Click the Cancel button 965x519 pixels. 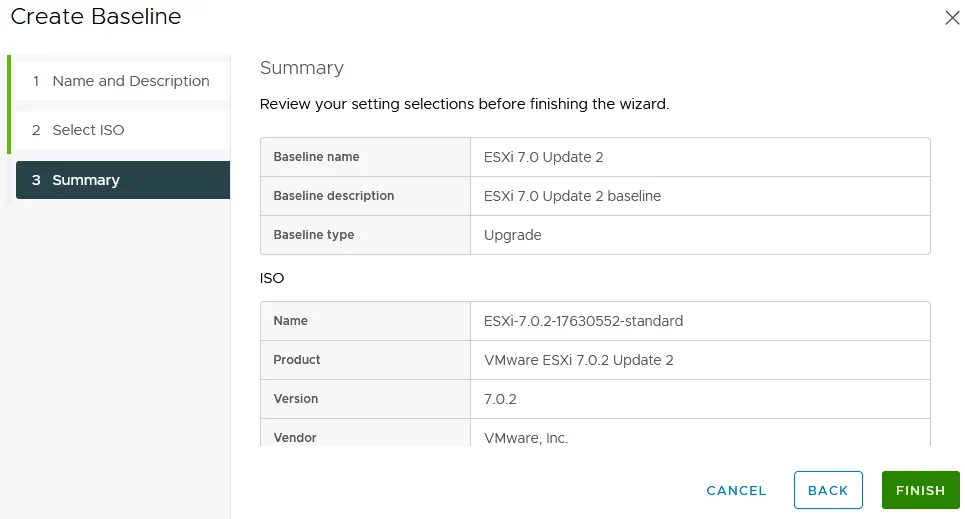(x=736, y=490)
